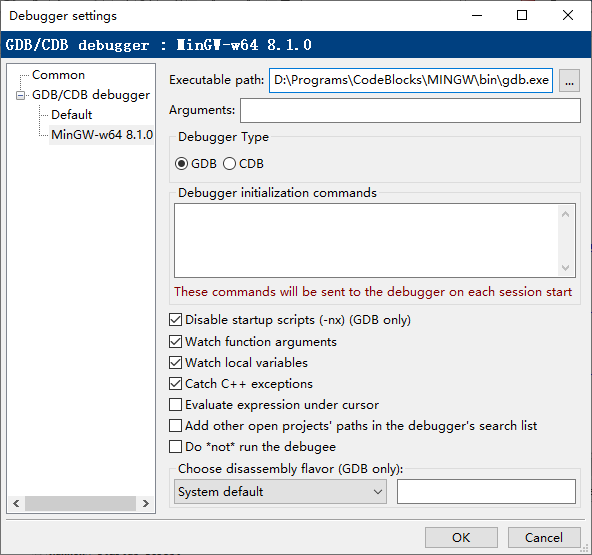Uncheck Disable startup scripts (-nx)

(x=175, y=320)
